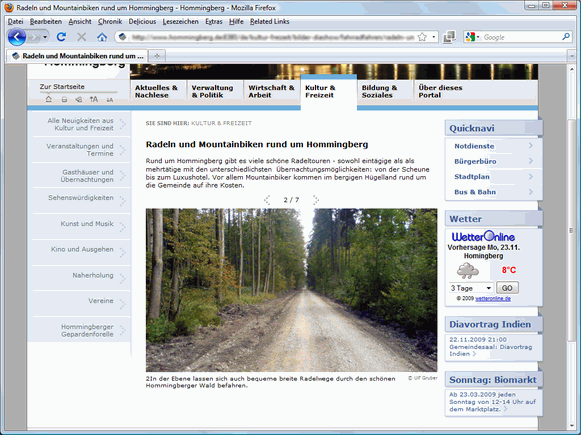Viewport: 581px width, 435px height.
Task: Bookmark this page with the star icon
Action: 422,37
